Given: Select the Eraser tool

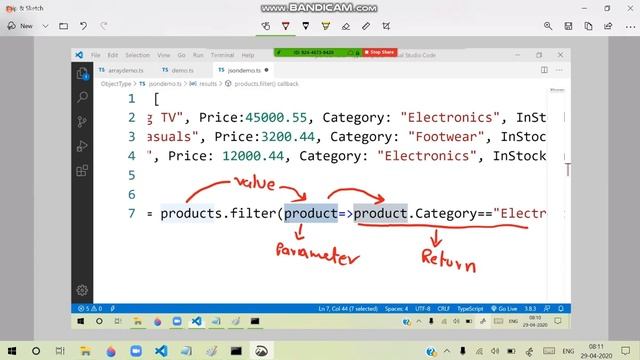Looking at the screenshot, I should tap(346, 26).
